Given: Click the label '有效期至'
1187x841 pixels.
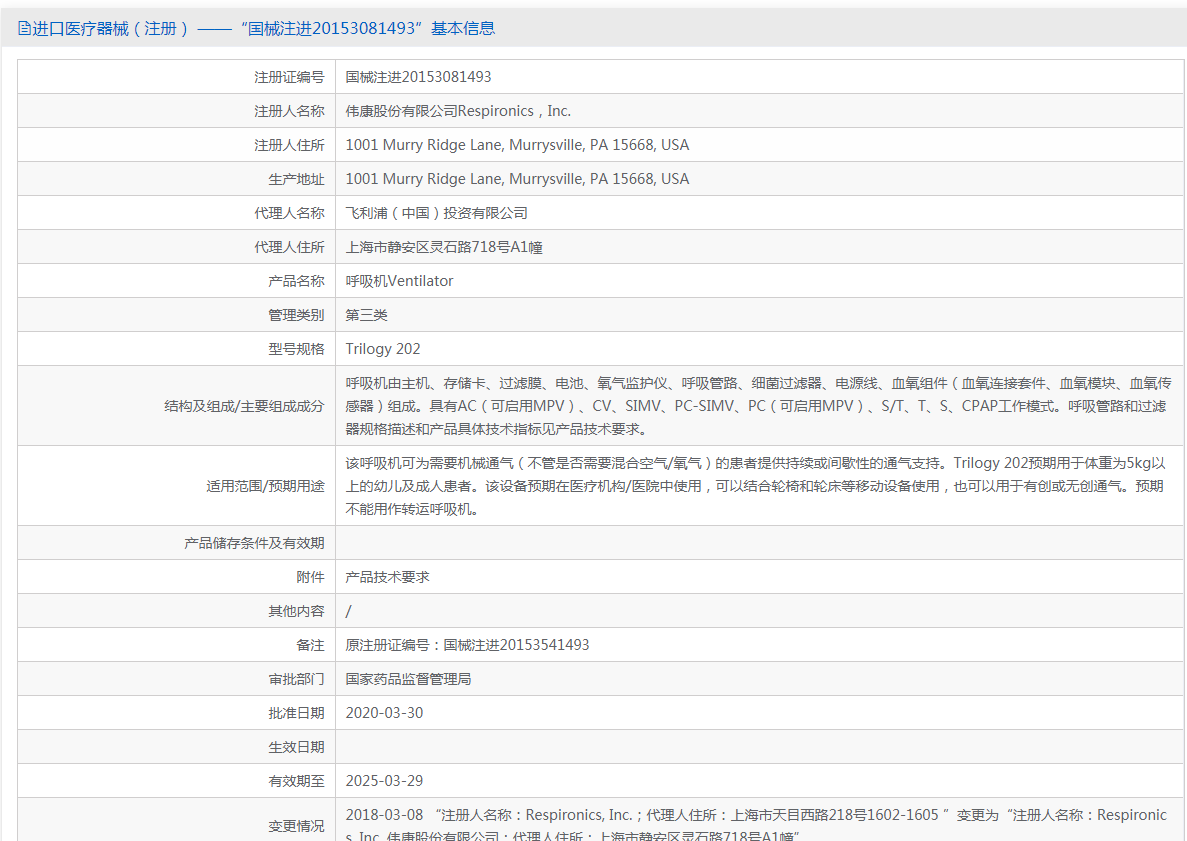Looking at the screenshot, I should (x=296, y=782).
